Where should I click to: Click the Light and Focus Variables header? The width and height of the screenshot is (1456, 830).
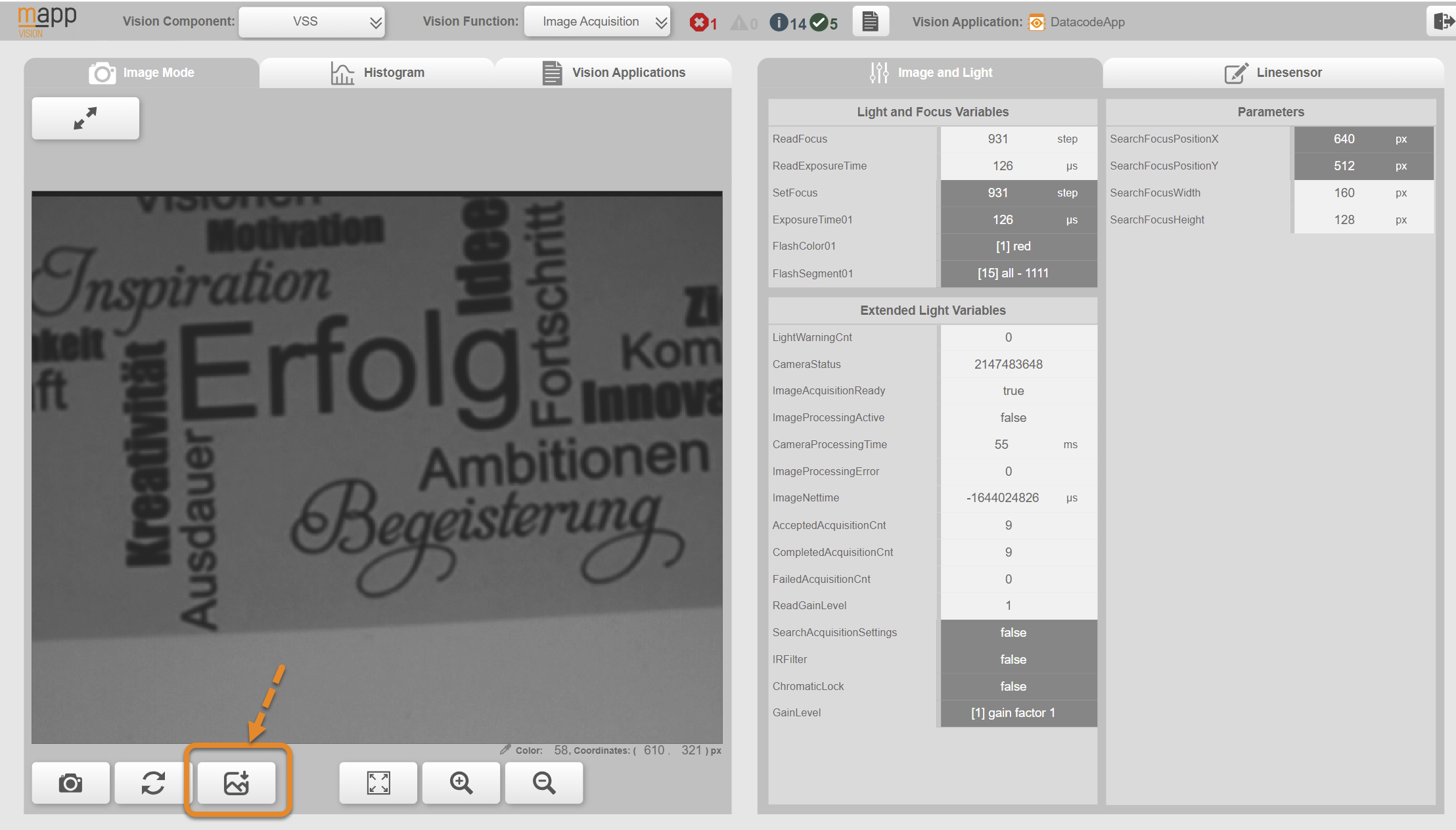click(x=932, y=112)
